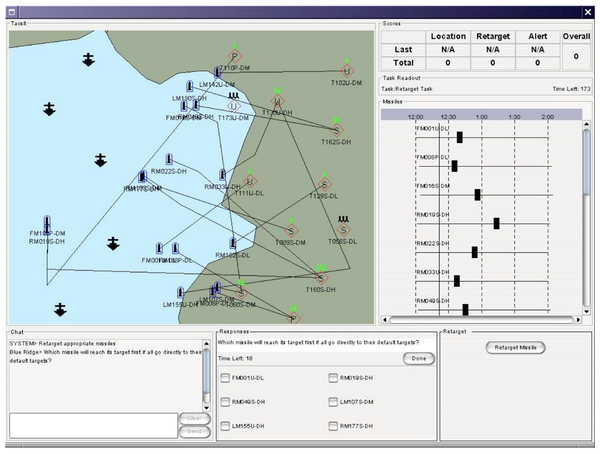Open the window system menu icon
This screenshot has width=600, height=454.
point(13,12)
